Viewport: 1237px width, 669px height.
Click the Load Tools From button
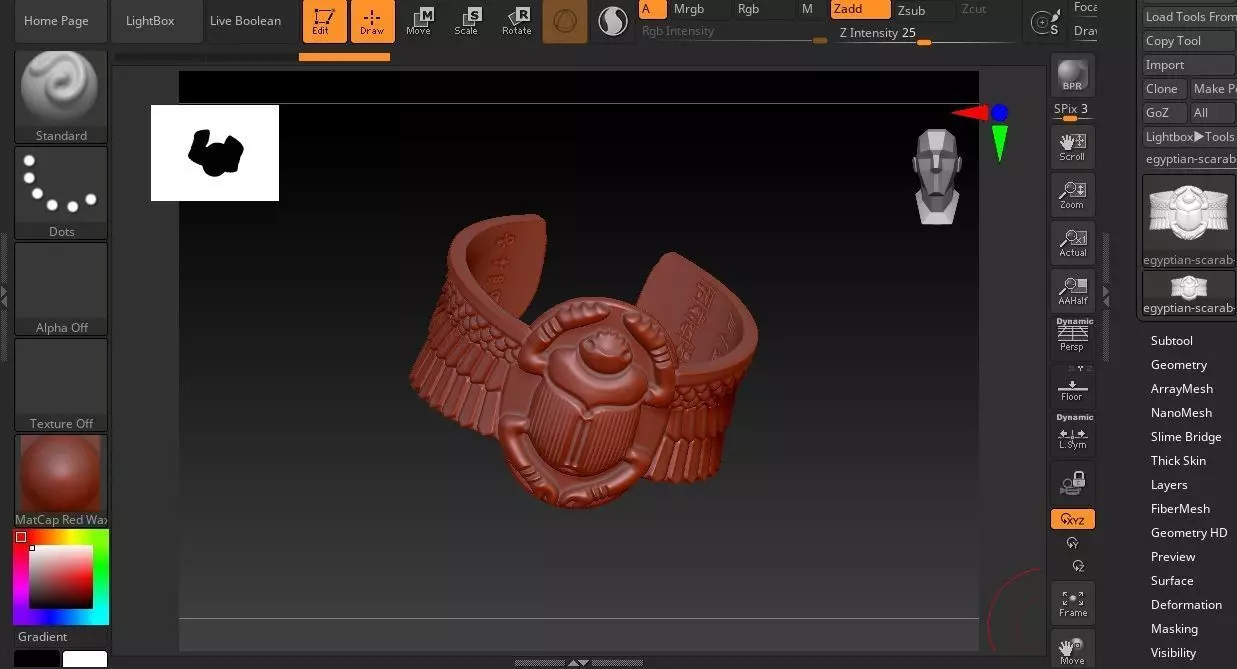point(1190,17)
